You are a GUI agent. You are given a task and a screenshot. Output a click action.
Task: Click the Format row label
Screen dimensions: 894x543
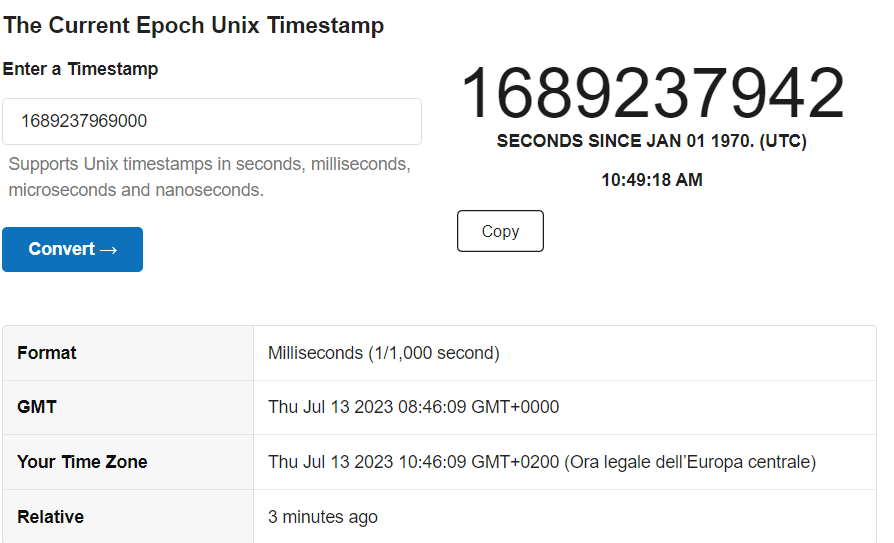pyautogui.click(x=47, y=353)
